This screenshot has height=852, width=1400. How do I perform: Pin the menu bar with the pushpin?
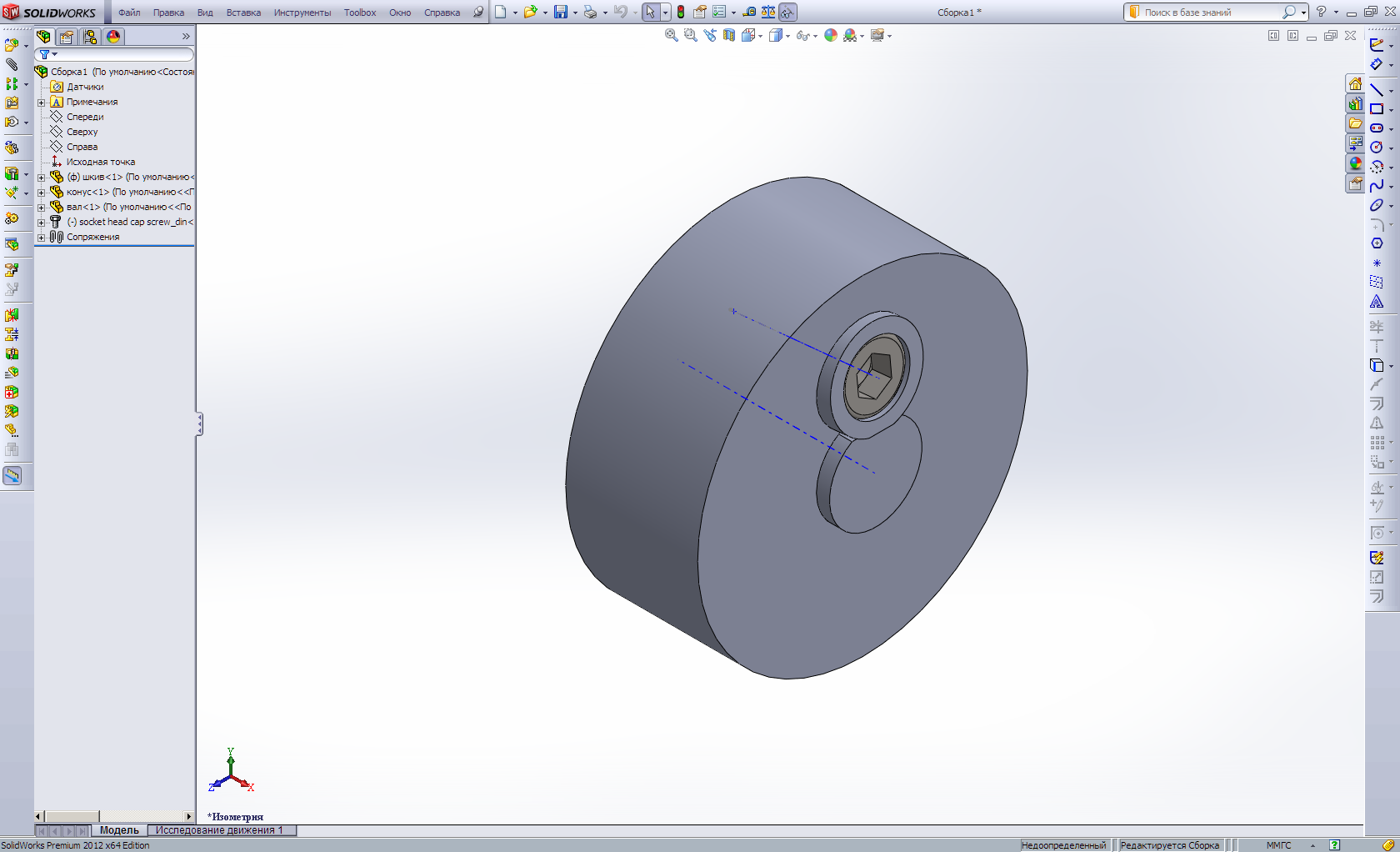477,13
